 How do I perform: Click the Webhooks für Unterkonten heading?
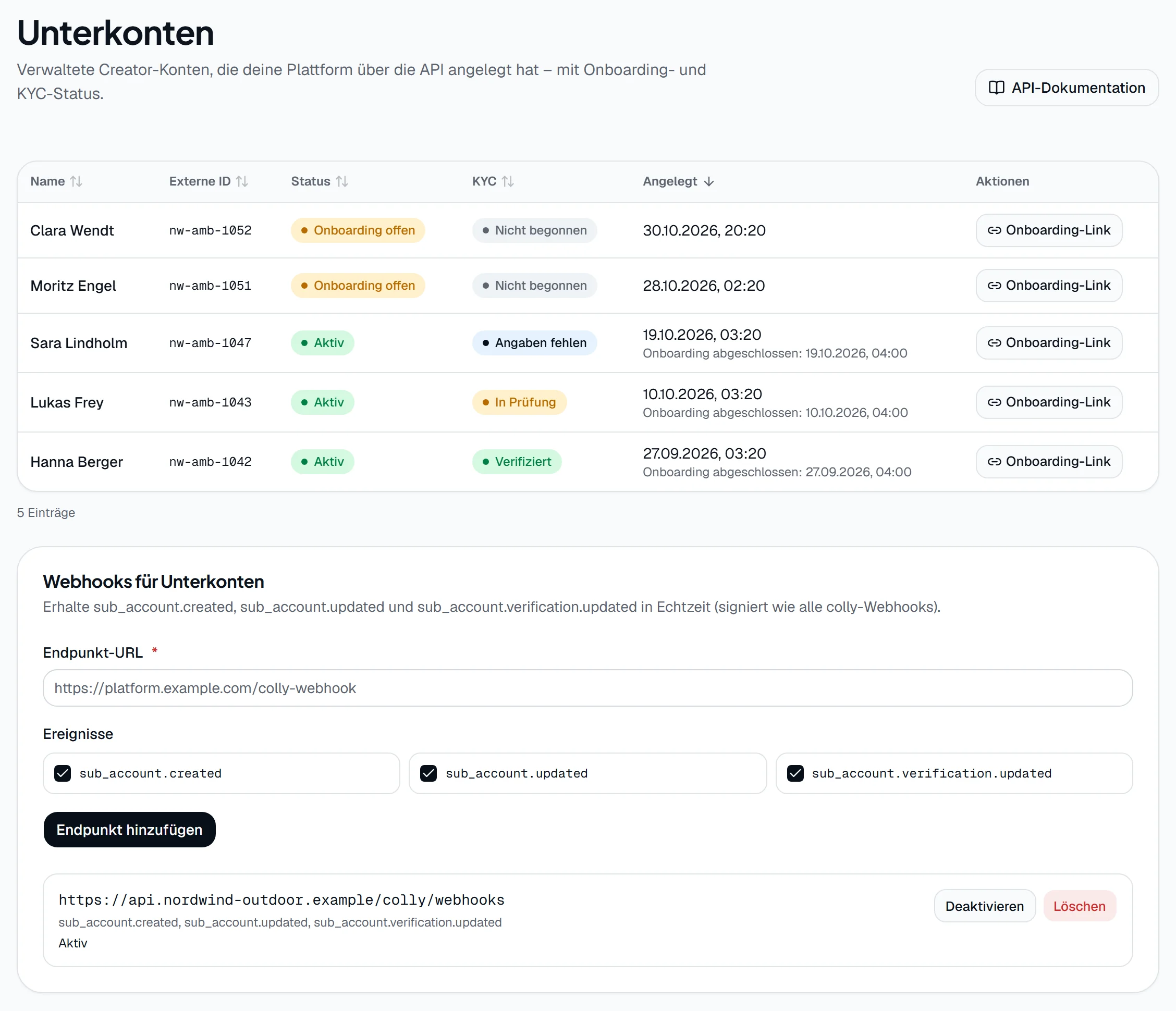153,582
